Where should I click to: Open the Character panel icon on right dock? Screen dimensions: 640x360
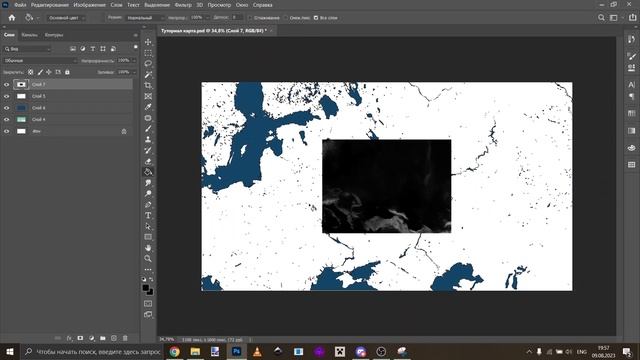(x=631, y=84)
